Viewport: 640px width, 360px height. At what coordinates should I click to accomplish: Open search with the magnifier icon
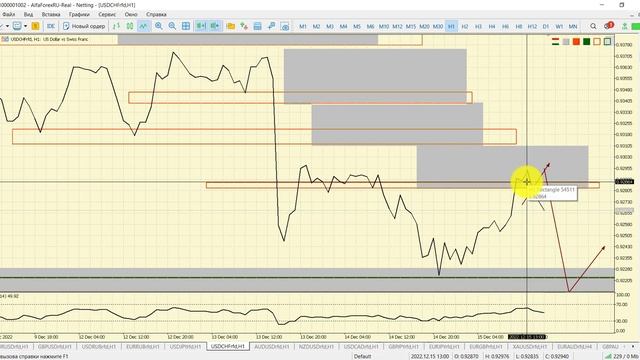(x=593, y=26)
